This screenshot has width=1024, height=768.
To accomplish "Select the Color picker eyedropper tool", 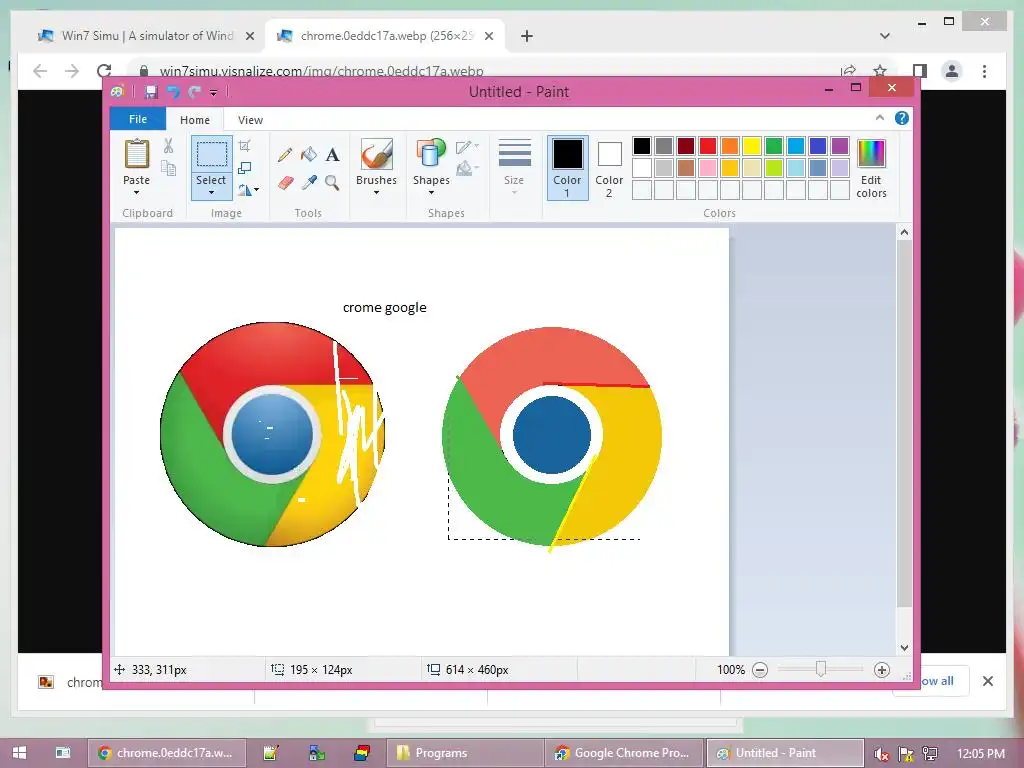I will tap(309, 182).
